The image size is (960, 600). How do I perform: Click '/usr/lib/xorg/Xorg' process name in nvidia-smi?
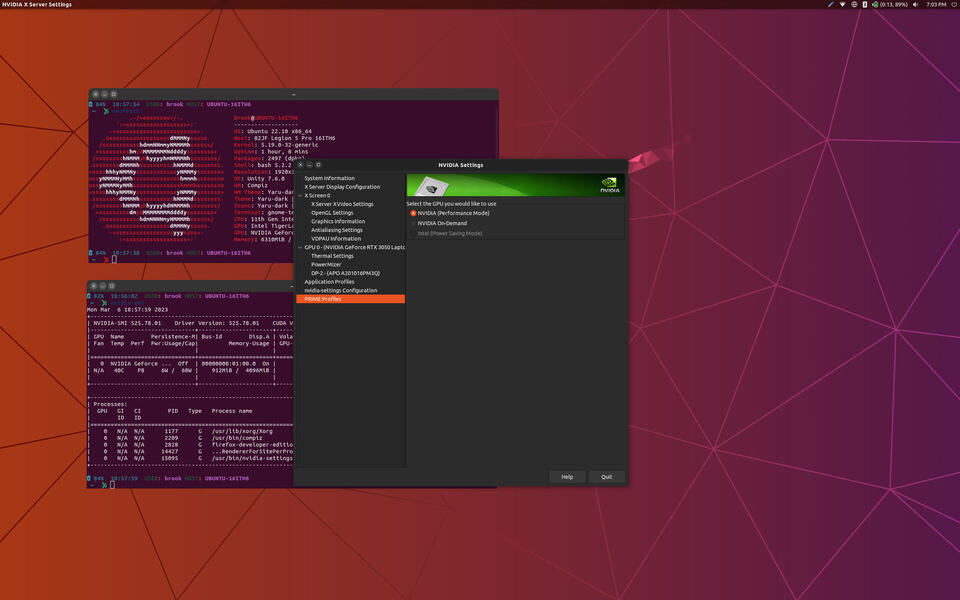(242, 431)
